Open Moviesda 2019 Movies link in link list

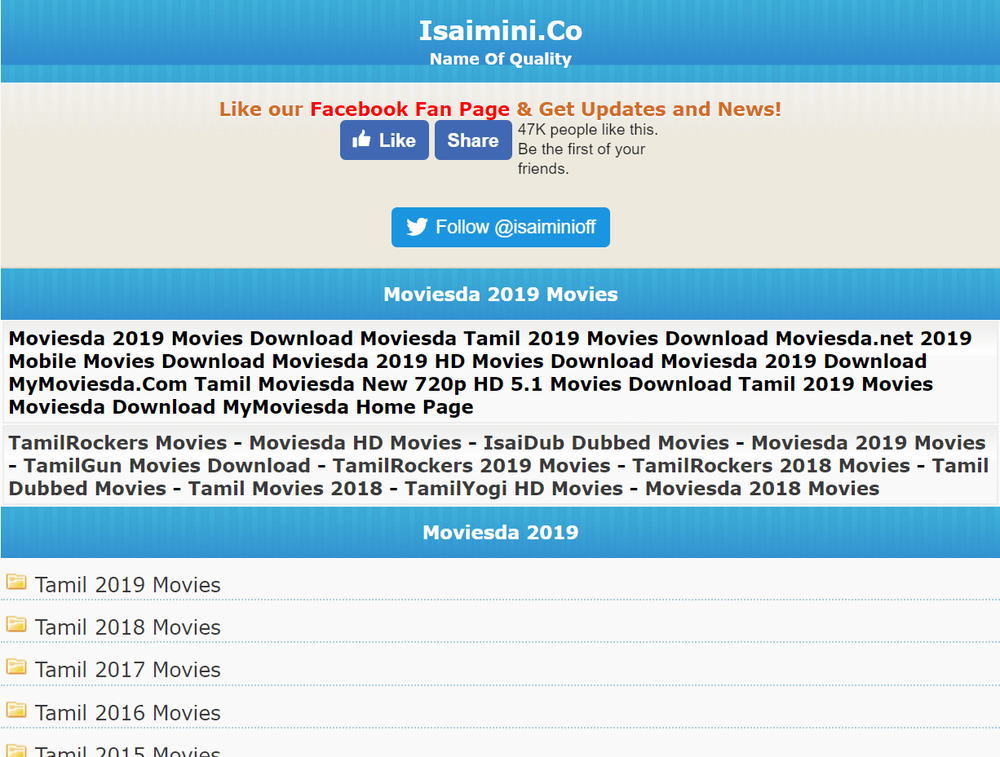[x=868, y=443]
